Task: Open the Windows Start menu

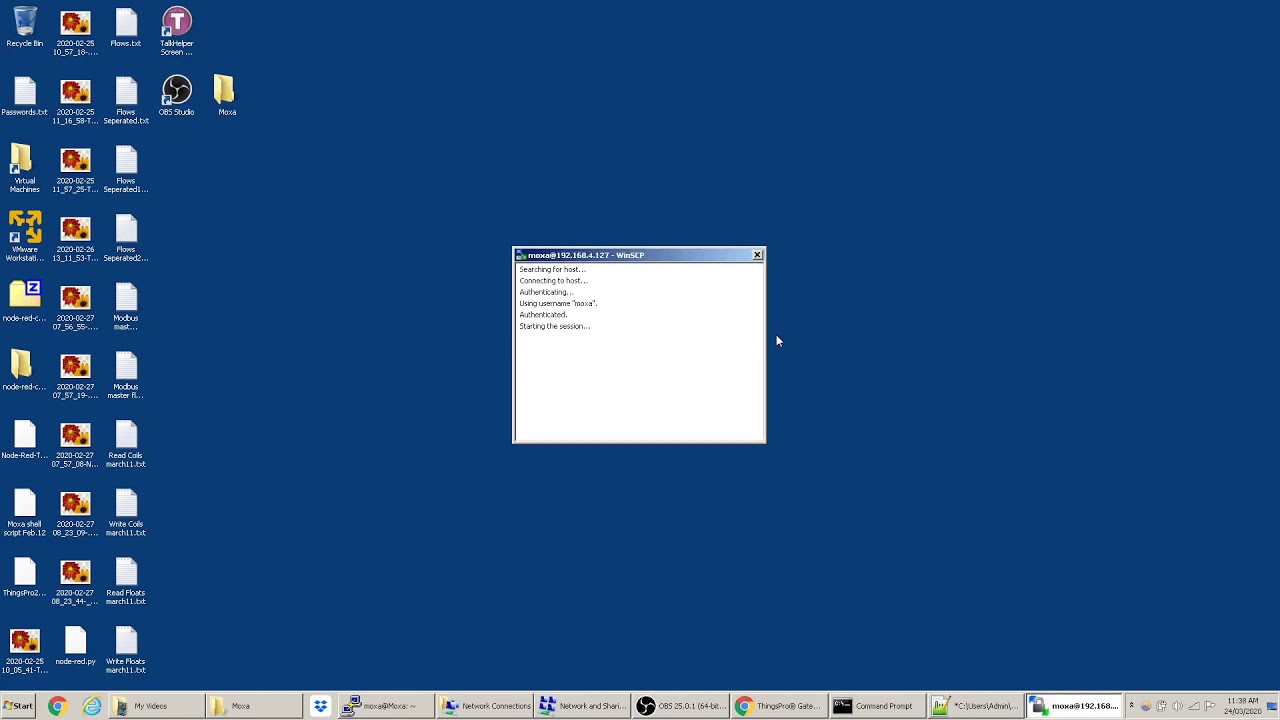Action: point(19,706)
